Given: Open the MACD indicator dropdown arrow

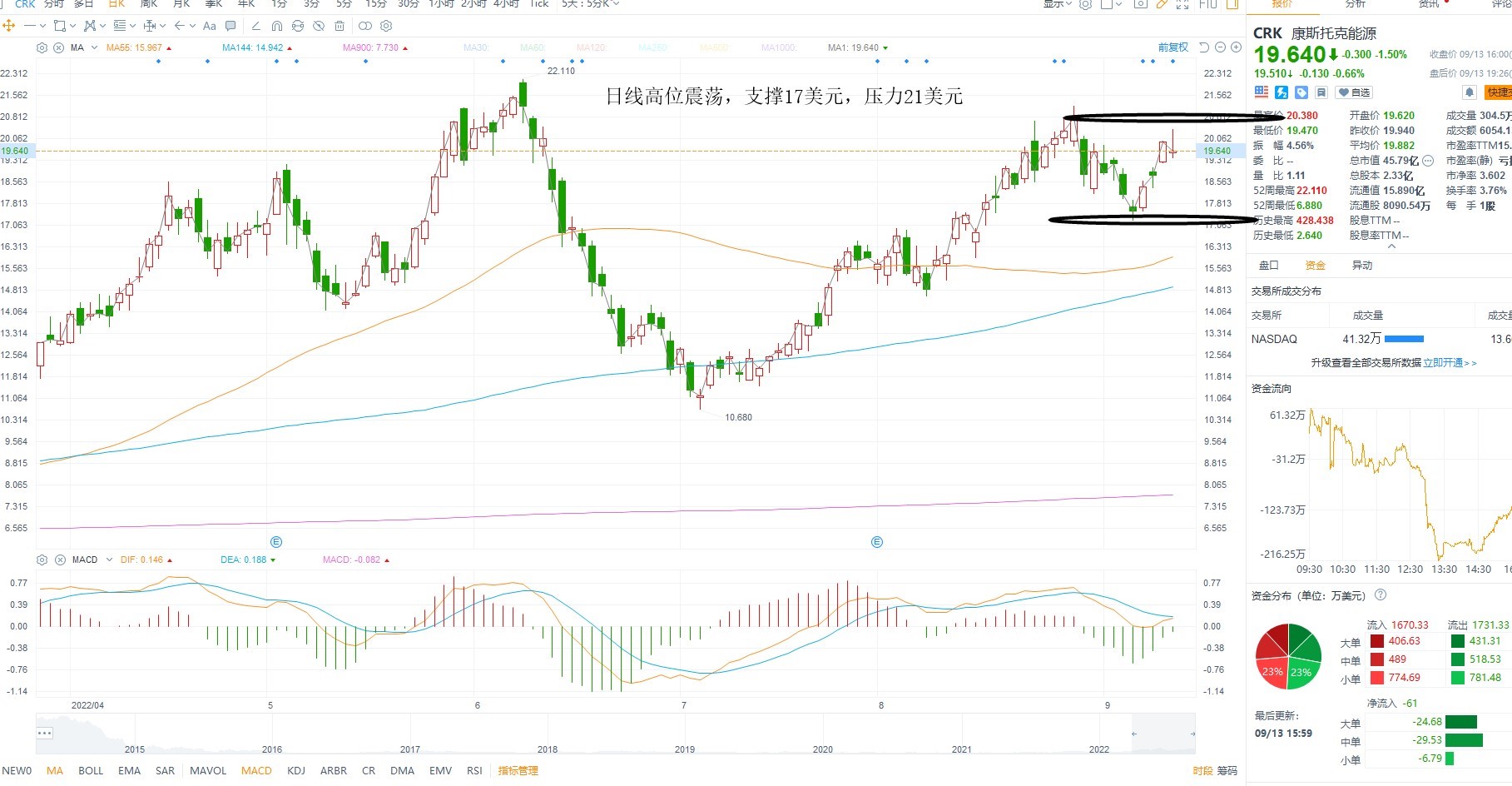Looking at the screenshot, I should pyautogui.click(x=109, y=560).
